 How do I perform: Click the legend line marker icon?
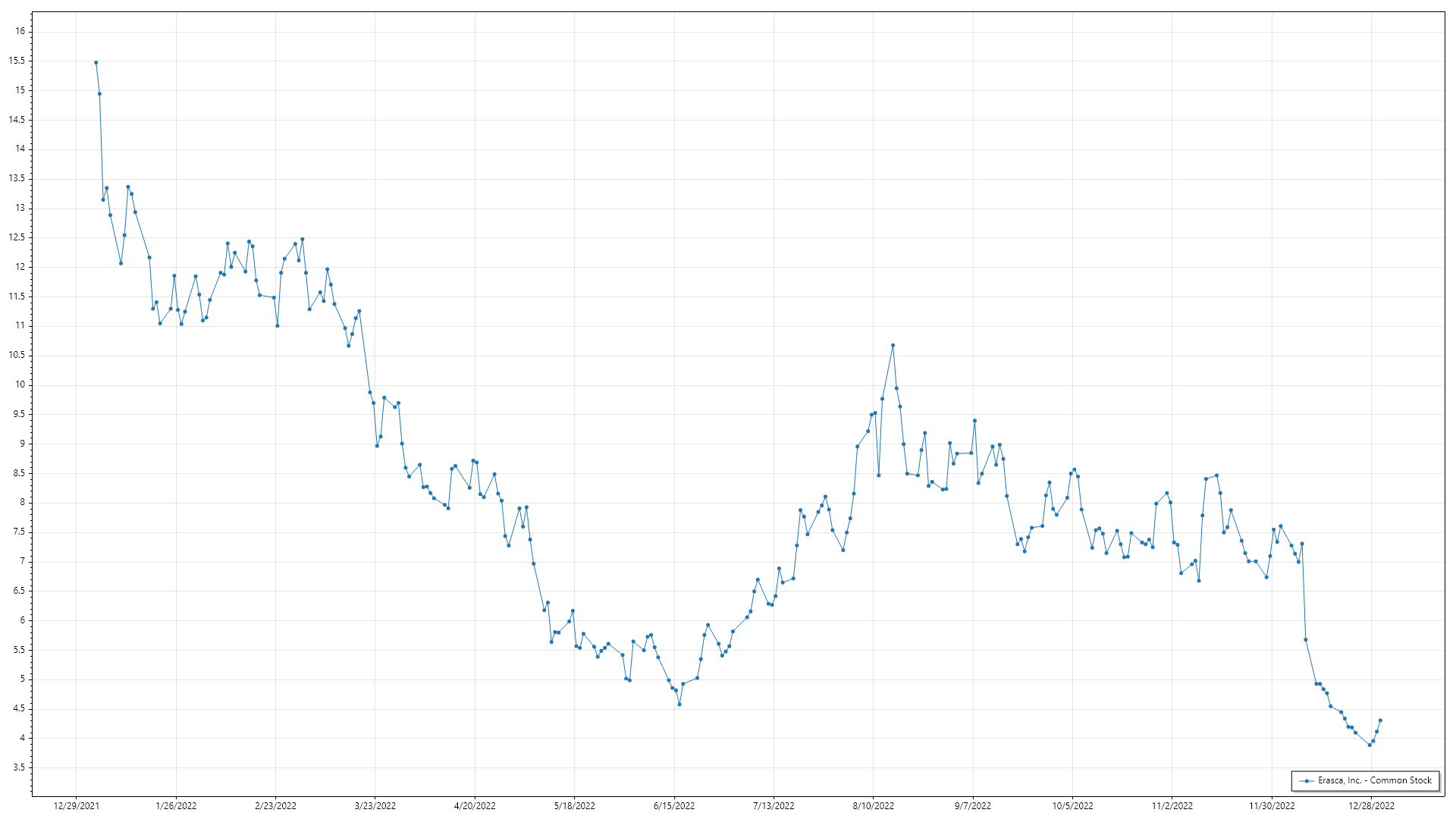(x=1307, y=781)
